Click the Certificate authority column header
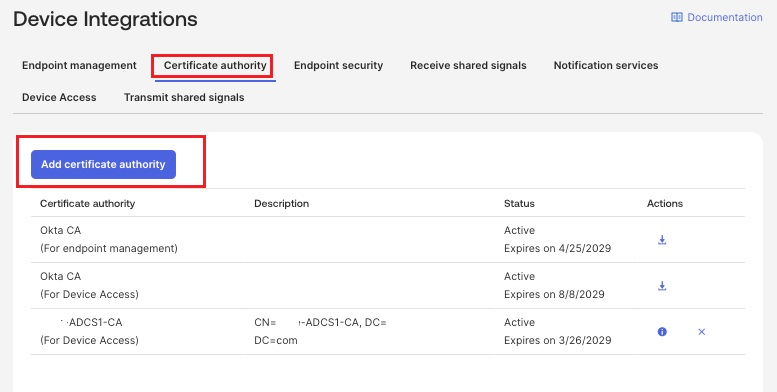 point(88,203)
